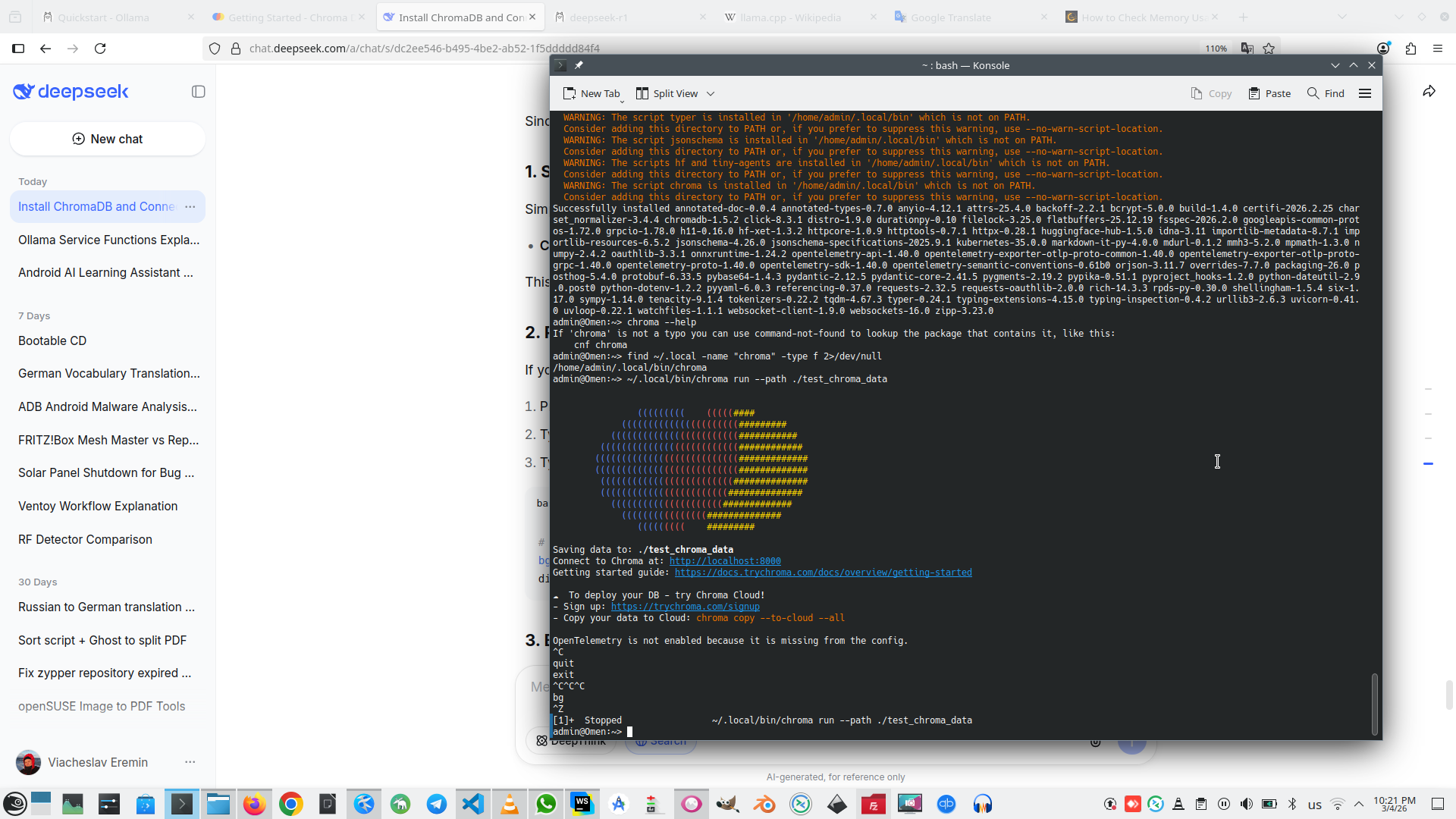Toggle the Konsole pin window button

(579, 65)
